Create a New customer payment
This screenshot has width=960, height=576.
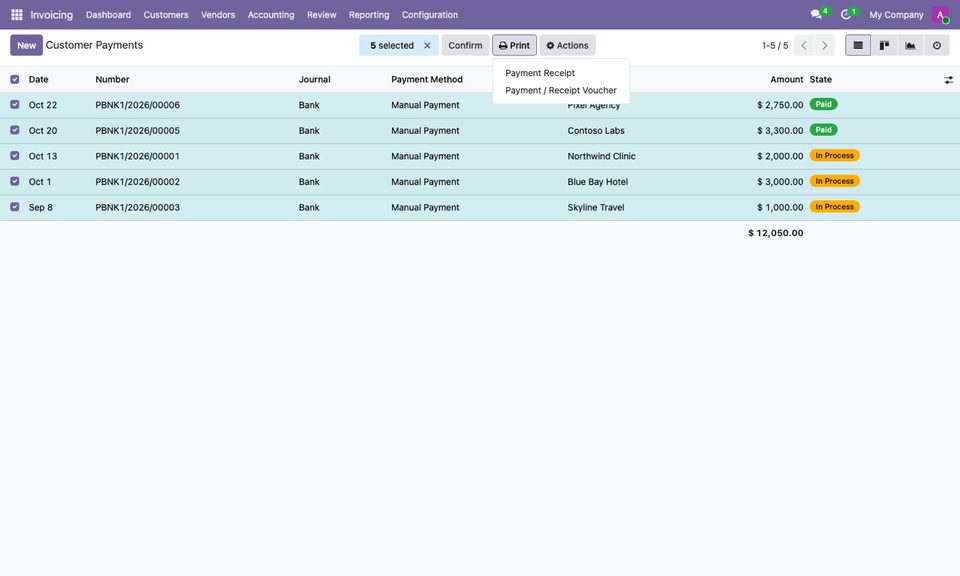tap(26, 45)
